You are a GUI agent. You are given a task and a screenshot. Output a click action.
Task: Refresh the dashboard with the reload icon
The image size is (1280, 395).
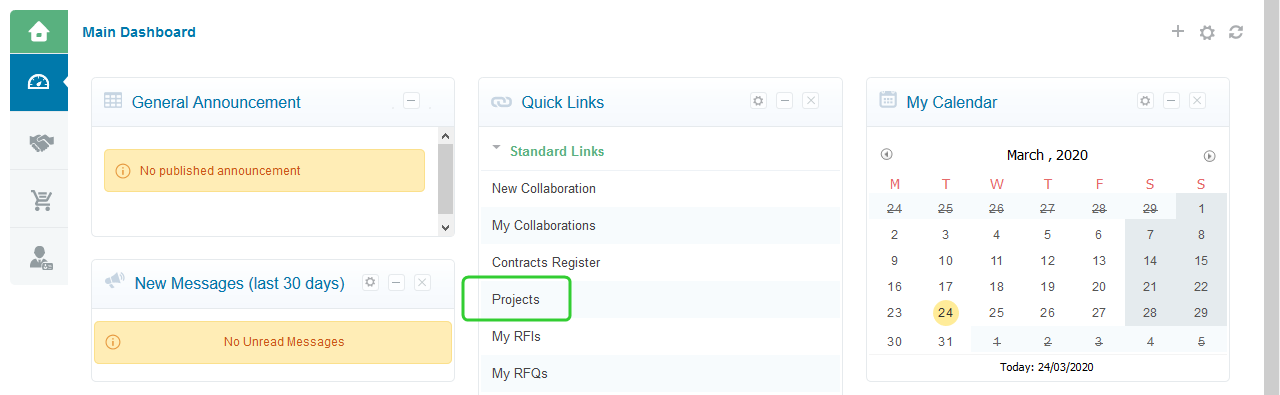tap(1236, 32)
